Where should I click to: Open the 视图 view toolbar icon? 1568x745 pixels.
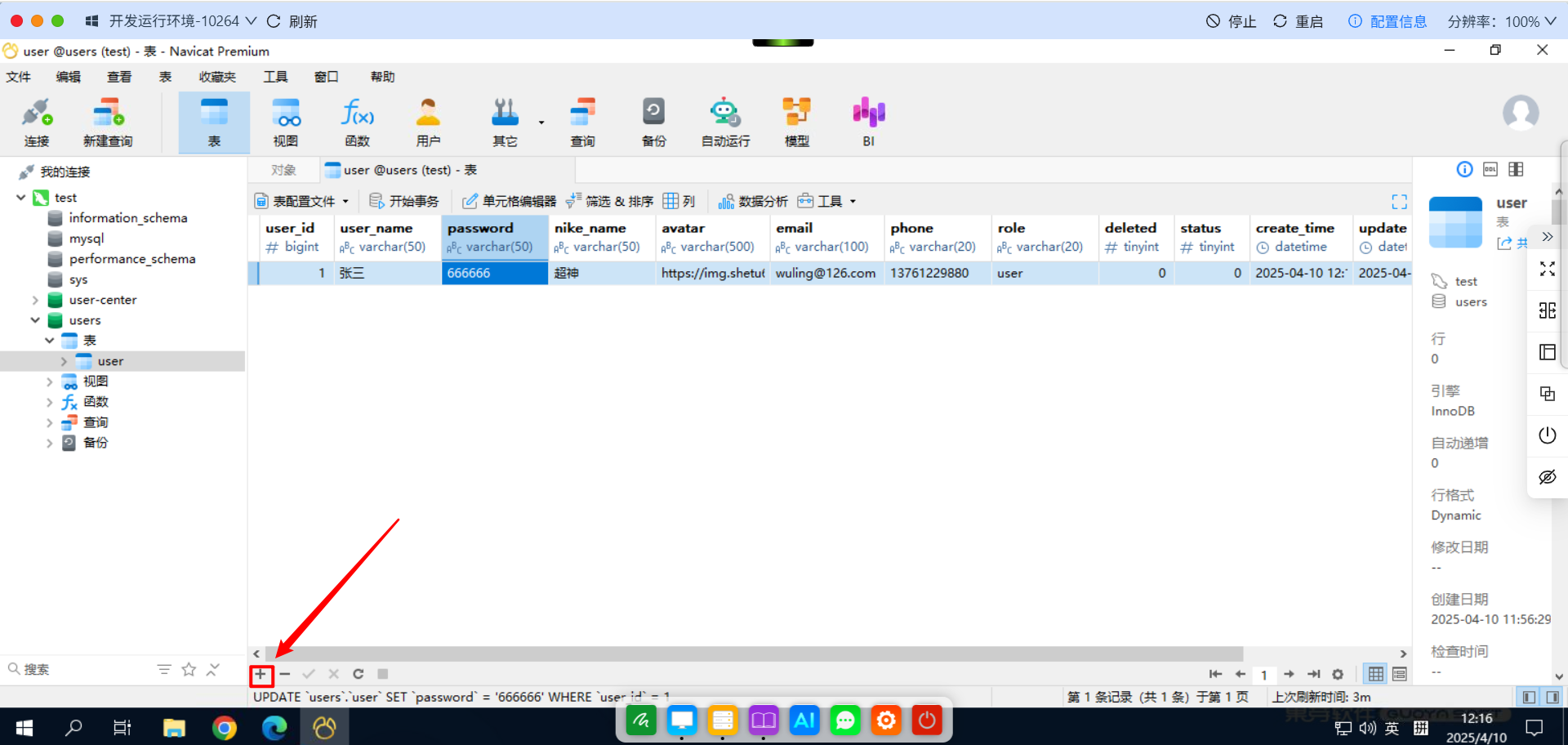pos(286,123)
